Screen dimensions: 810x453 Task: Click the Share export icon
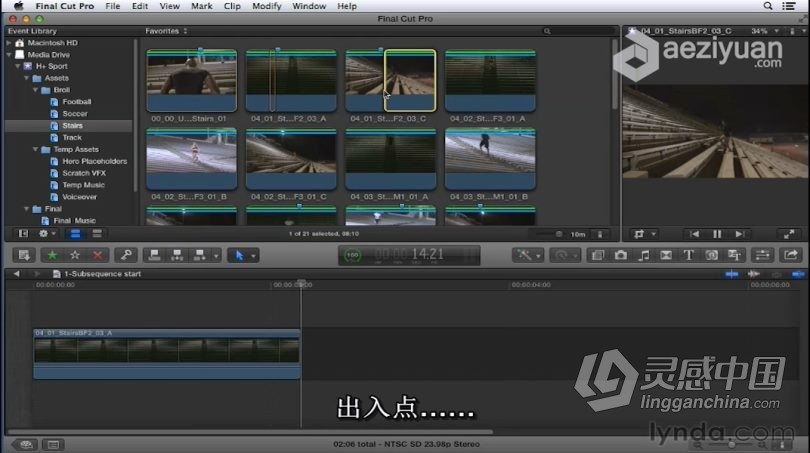[x=791, y=255]
